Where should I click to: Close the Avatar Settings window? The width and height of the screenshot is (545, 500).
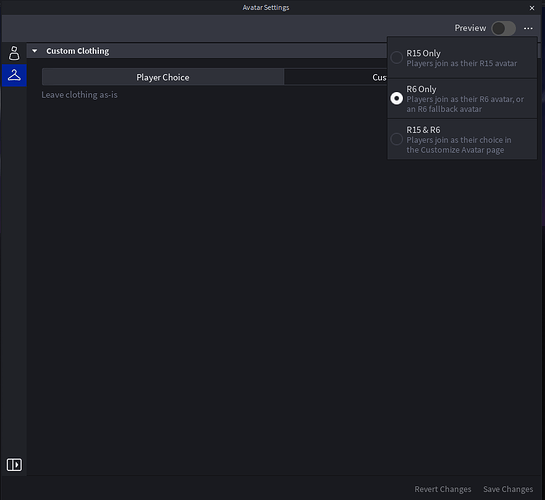[x=532, y=8]
